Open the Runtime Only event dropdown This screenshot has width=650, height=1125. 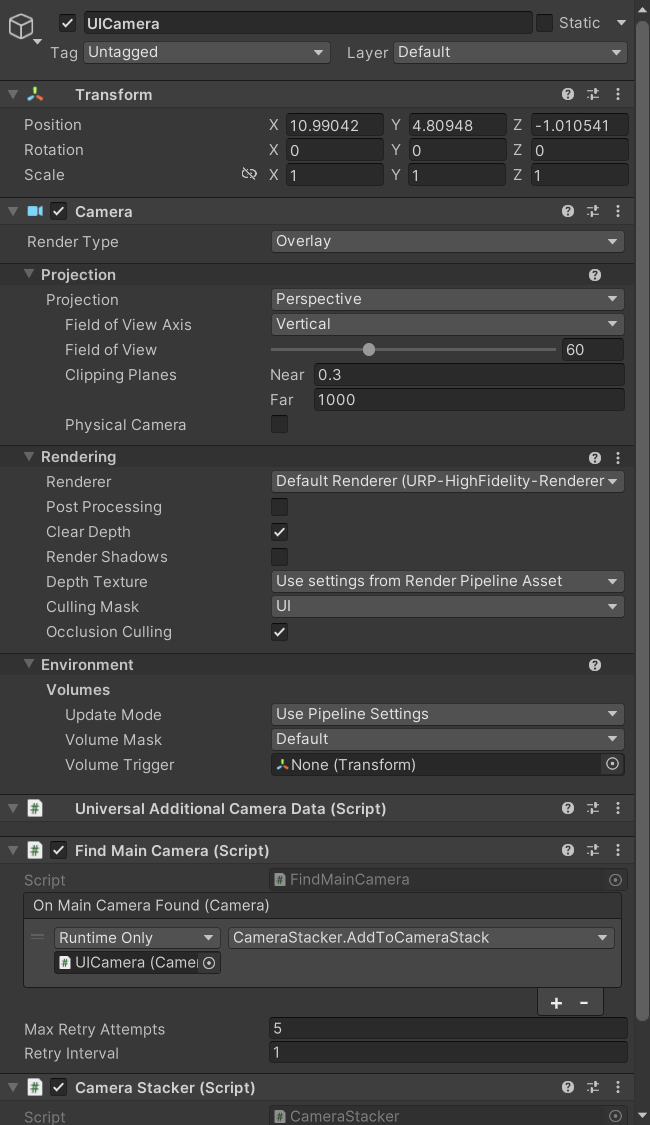point(137,938)
